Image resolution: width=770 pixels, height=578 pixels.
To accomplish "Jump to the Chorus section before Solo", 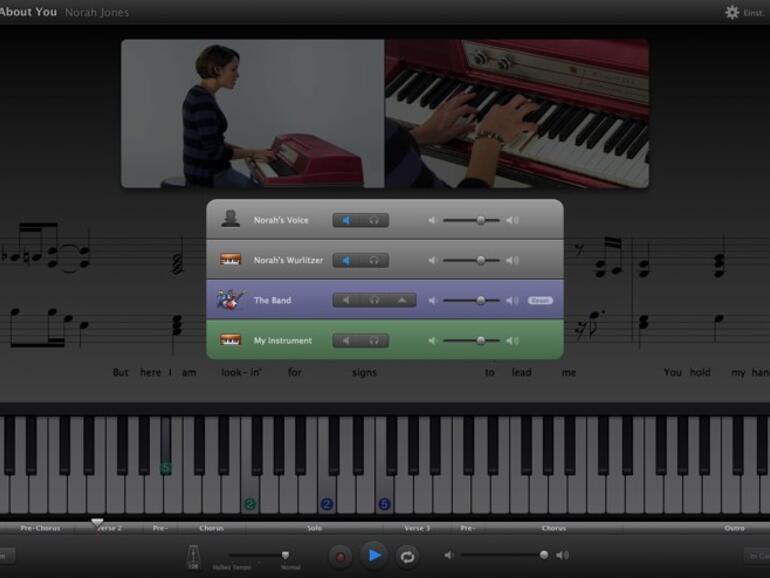I will click(212, 528).
